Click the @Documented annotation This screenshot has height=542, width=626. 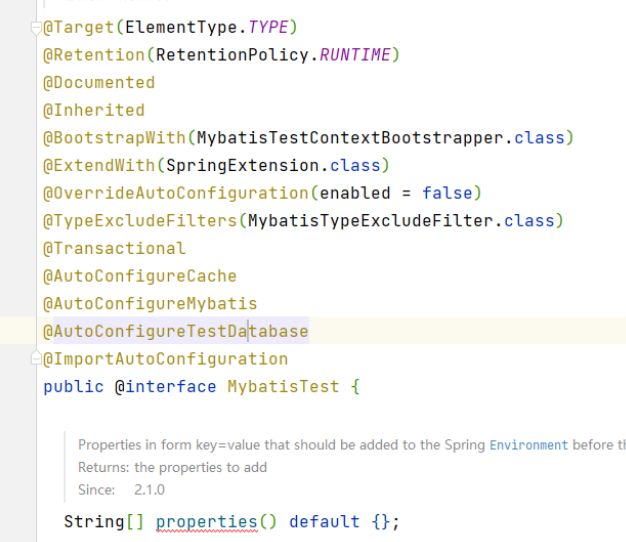pos(99,83)
